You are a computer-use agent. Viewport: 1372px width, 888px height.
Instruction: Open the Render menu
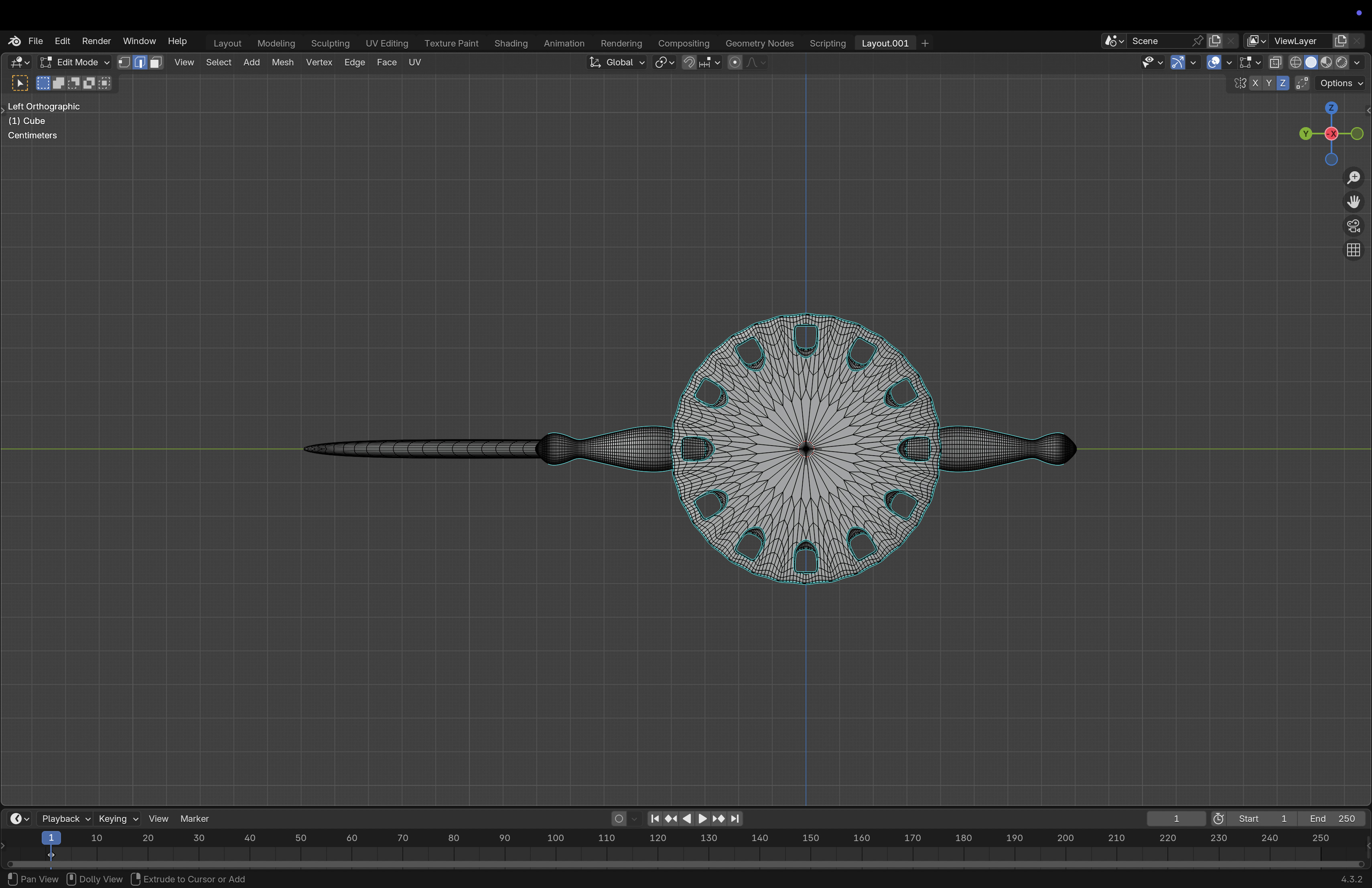pyautogui.click(x=96, y=41)
